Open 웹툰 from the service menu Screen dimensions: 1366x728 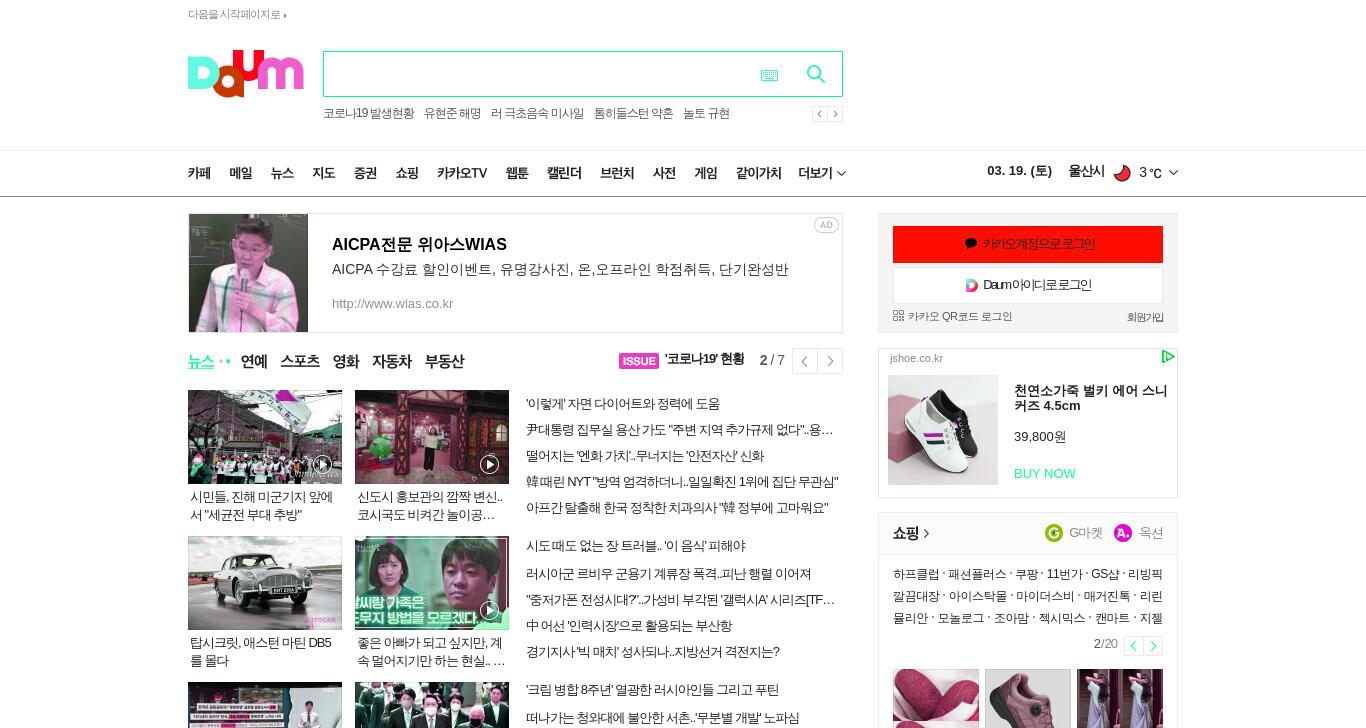517,173
